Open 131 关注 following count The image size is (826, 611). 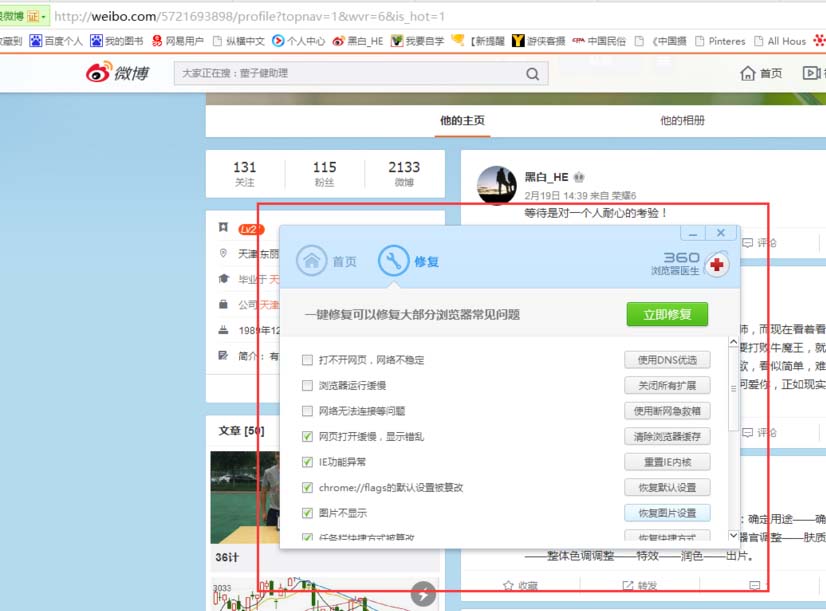pyautogui.click(x=245, y=174)
